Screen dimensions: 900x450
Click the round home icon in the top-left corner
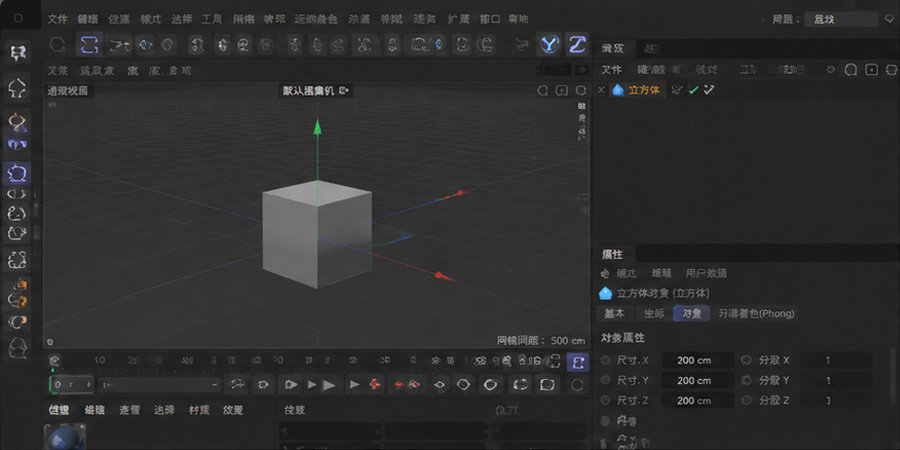coord(18,18)
